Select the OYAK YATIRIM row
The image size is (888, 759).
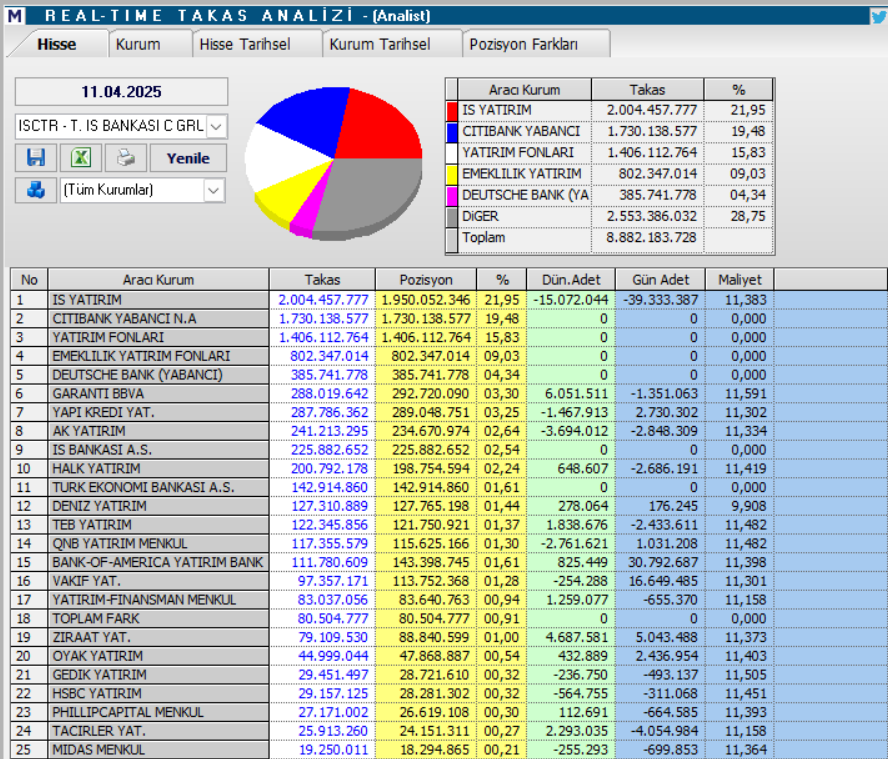(x=449, y=655)
